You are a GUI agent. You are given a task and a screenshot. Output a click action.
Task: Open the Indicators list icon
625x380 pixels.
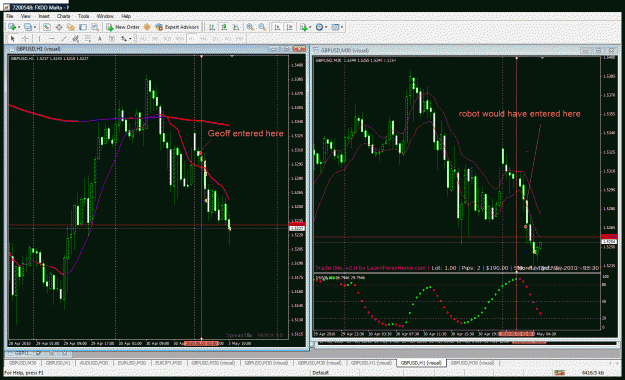point(304,27)
